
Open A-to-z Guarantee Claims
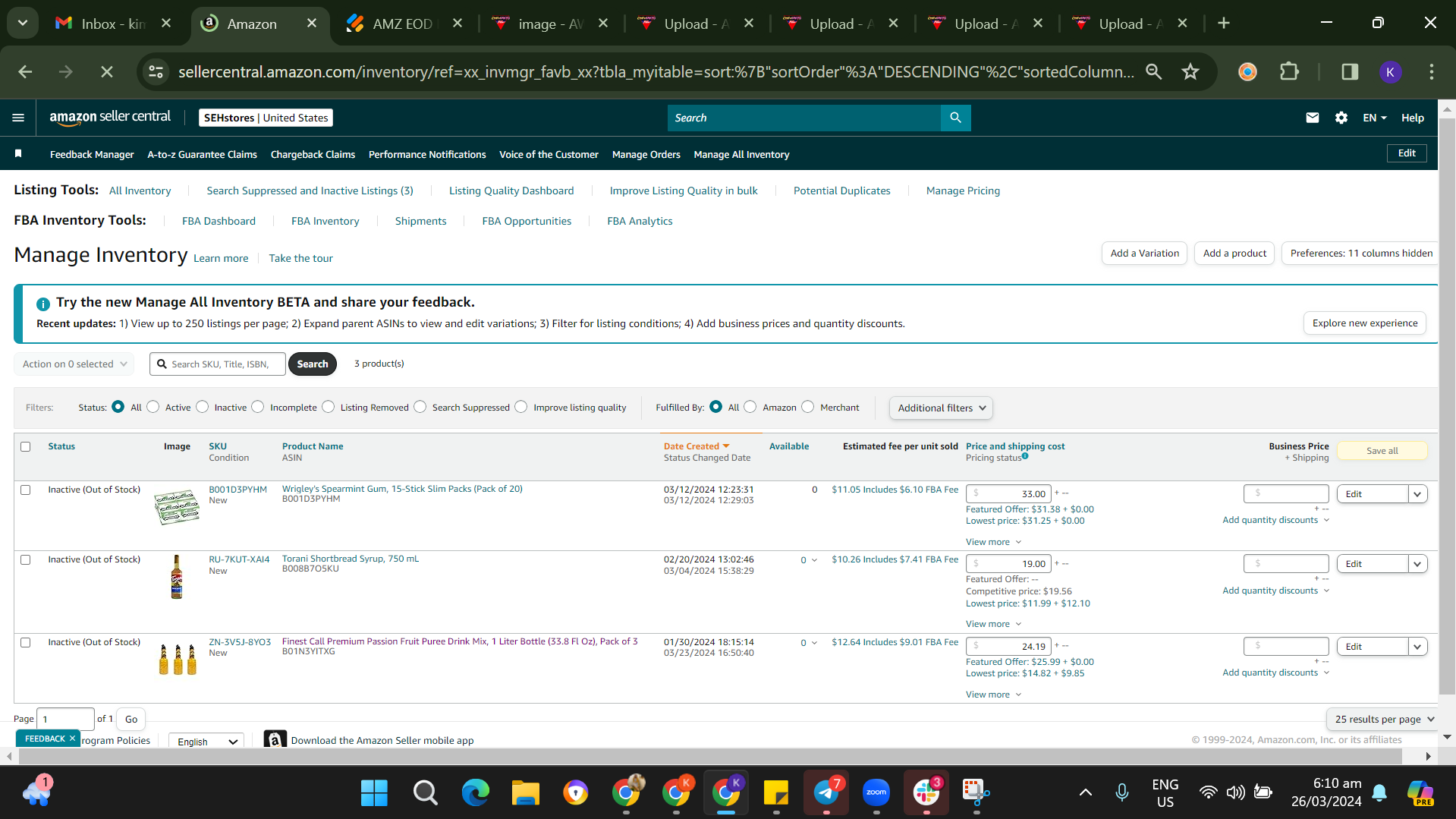(202, 154)
